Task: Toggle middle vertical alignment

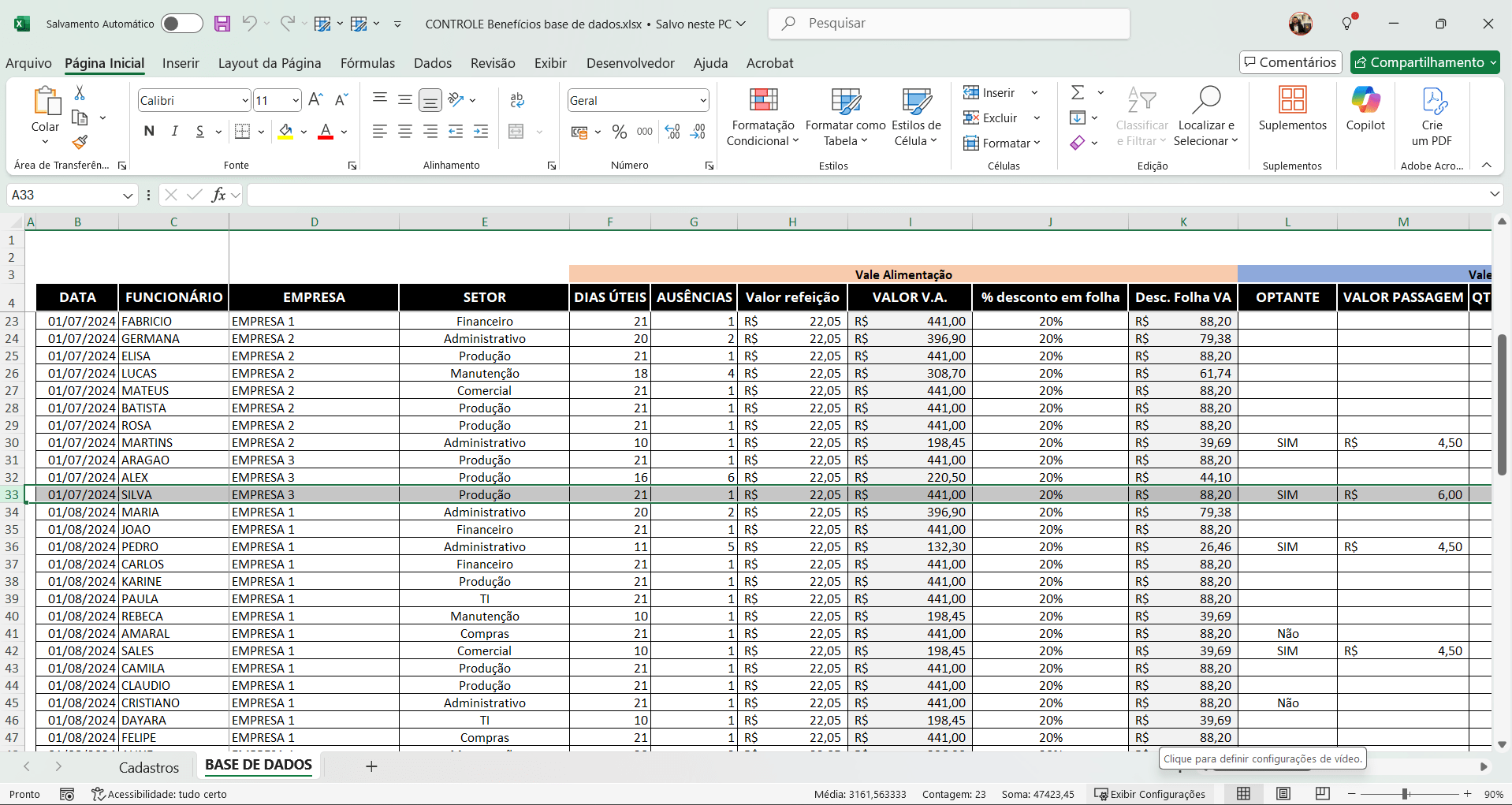Action: pyautogui.click(x=405, y=100)
